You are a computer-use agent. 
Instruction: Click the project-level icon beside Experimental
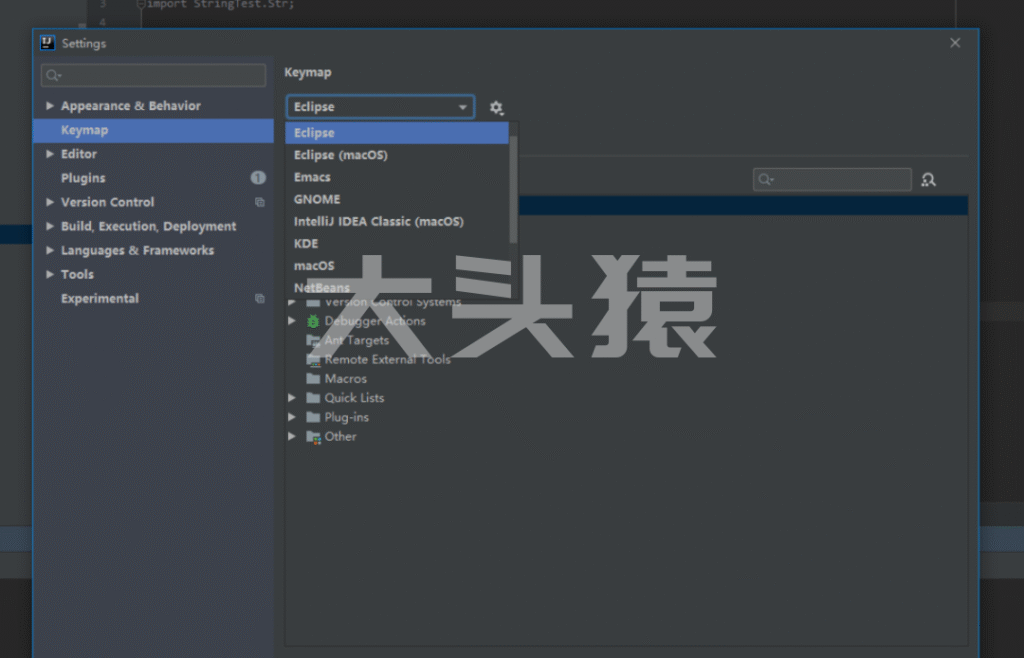260,299
